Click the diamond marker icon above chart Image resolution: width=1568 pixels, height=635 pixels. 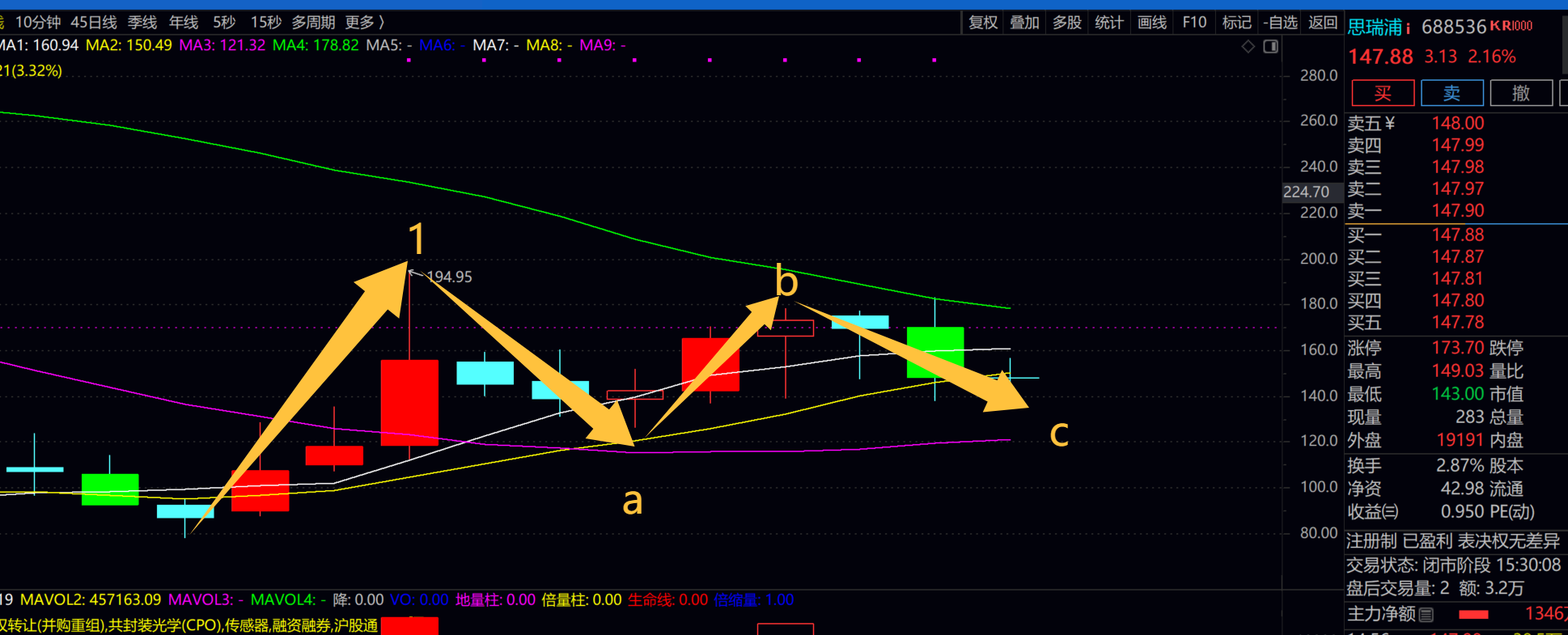click(1248, 47)
